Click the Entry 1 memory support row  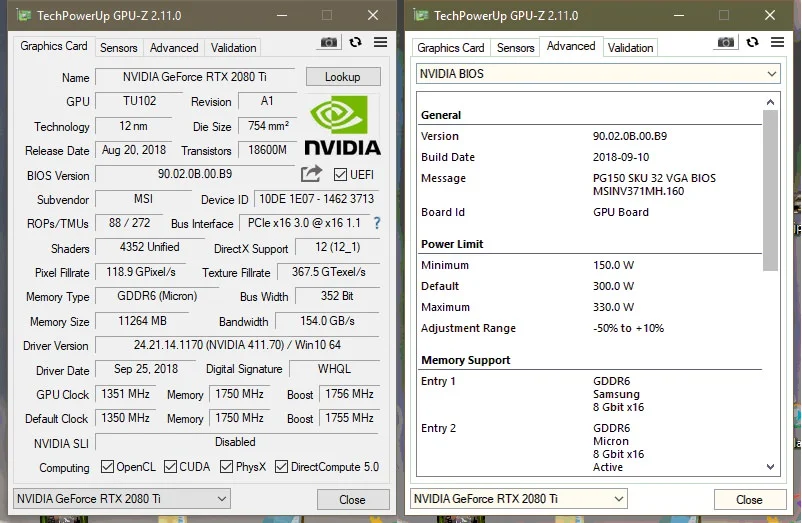click(x=589, y=394)
